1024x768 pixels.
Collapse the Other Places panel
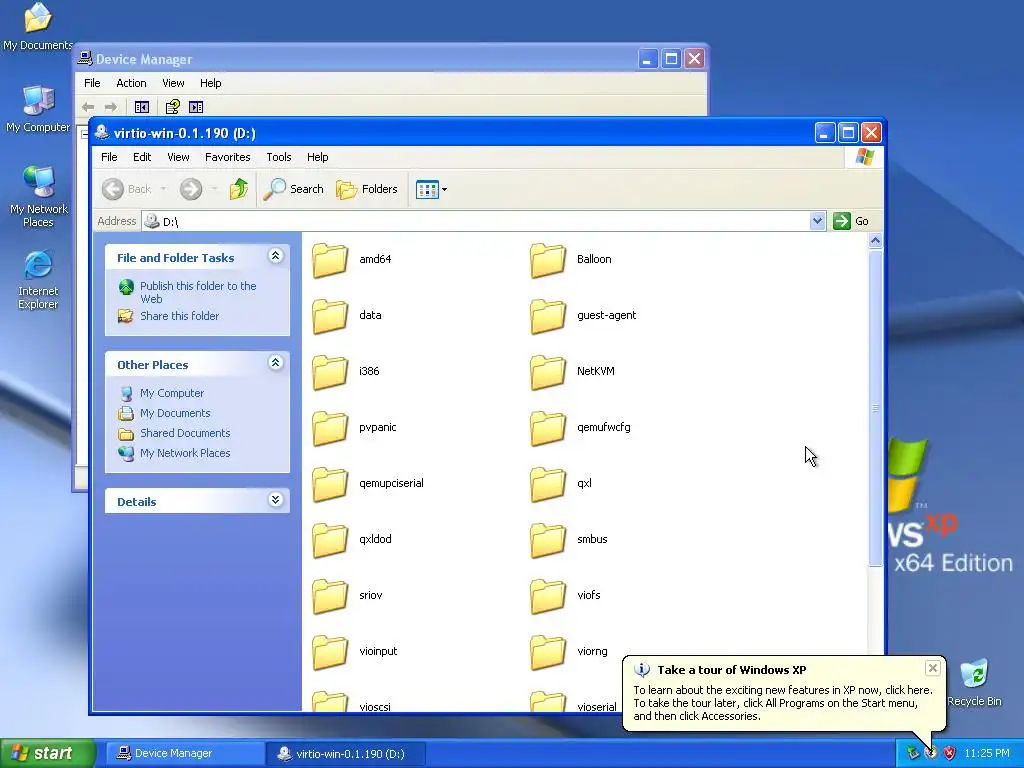pyautogui.click(x=276, y=363)
